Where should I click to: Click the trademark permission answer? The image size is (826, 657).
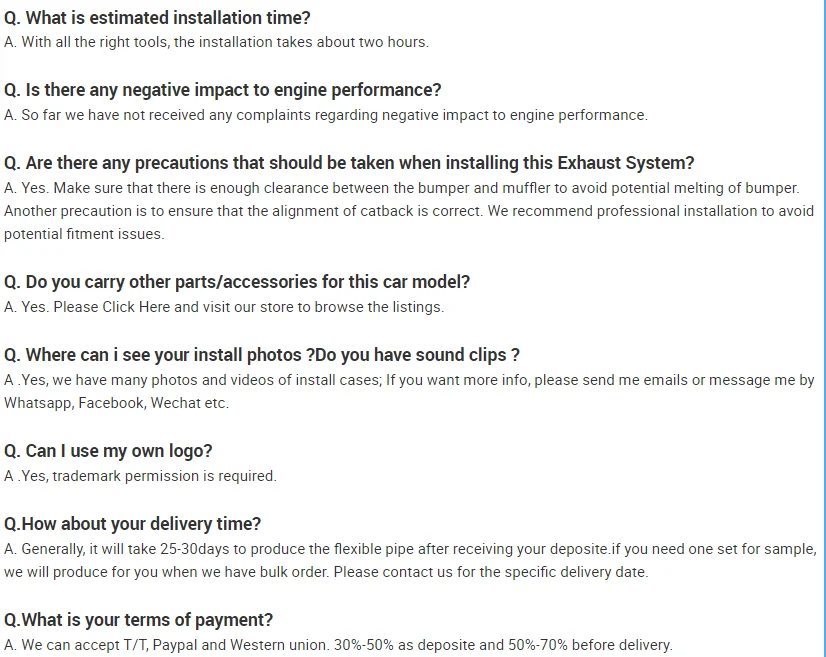click(x=140, y=476)
